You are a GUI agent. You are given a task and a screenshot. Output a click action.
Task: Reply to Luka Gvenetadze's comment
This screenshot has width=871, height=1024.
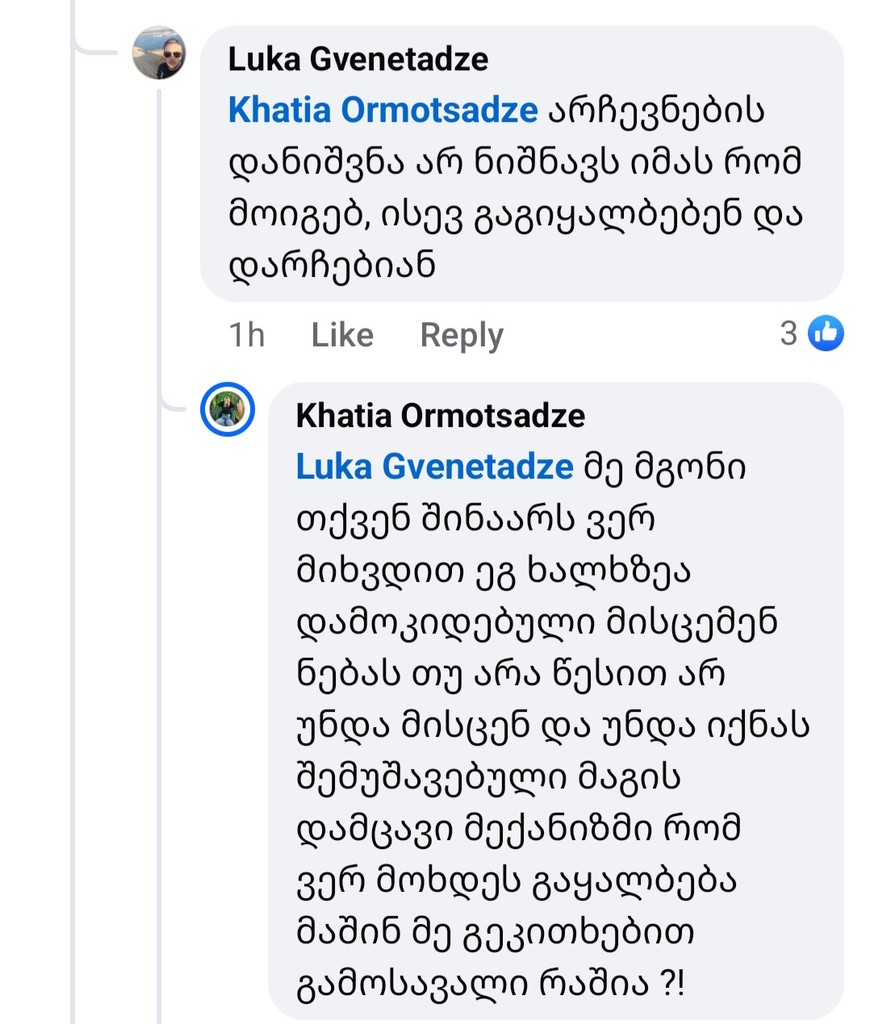coord(461,335)
